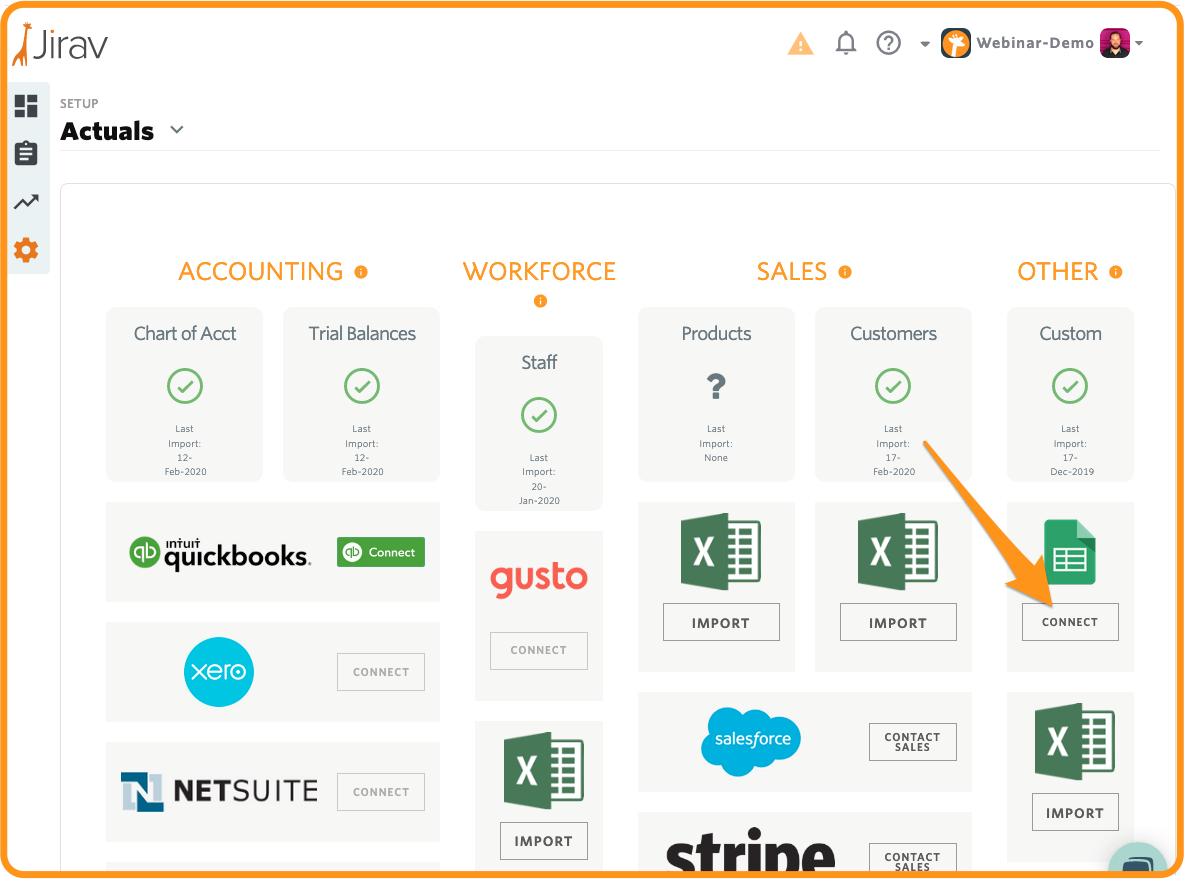
Task: Click the Gusto logo
Action: click(539, 578)
